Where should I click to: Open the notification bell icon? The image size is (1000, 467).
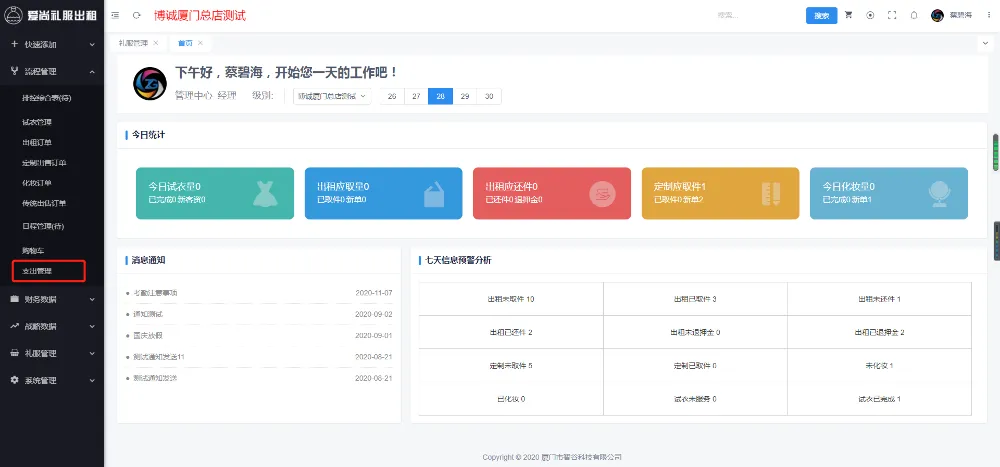click(914, 16)
